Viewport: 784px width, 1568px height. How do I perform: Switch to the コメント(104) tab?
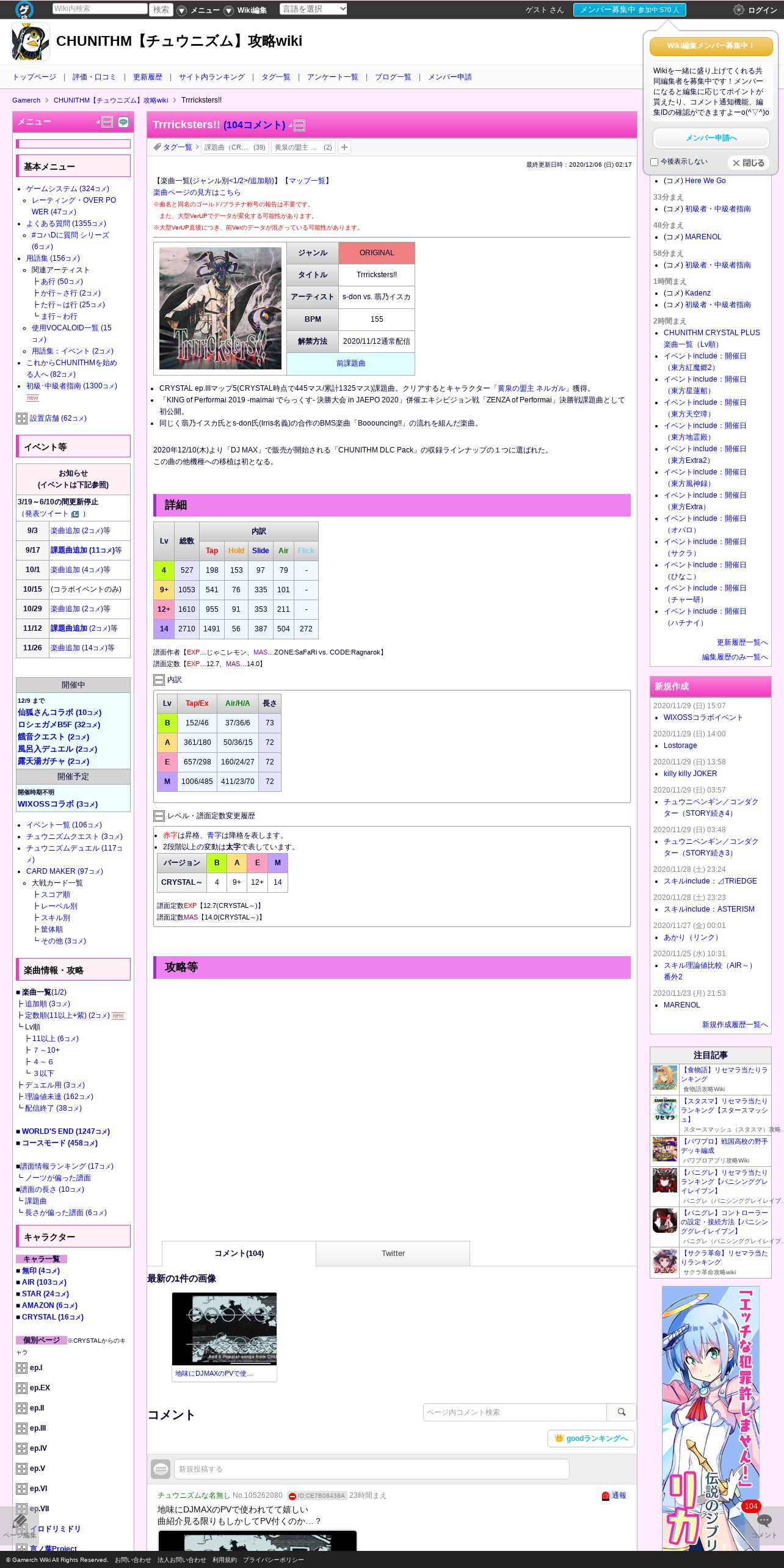[239, 1254]
